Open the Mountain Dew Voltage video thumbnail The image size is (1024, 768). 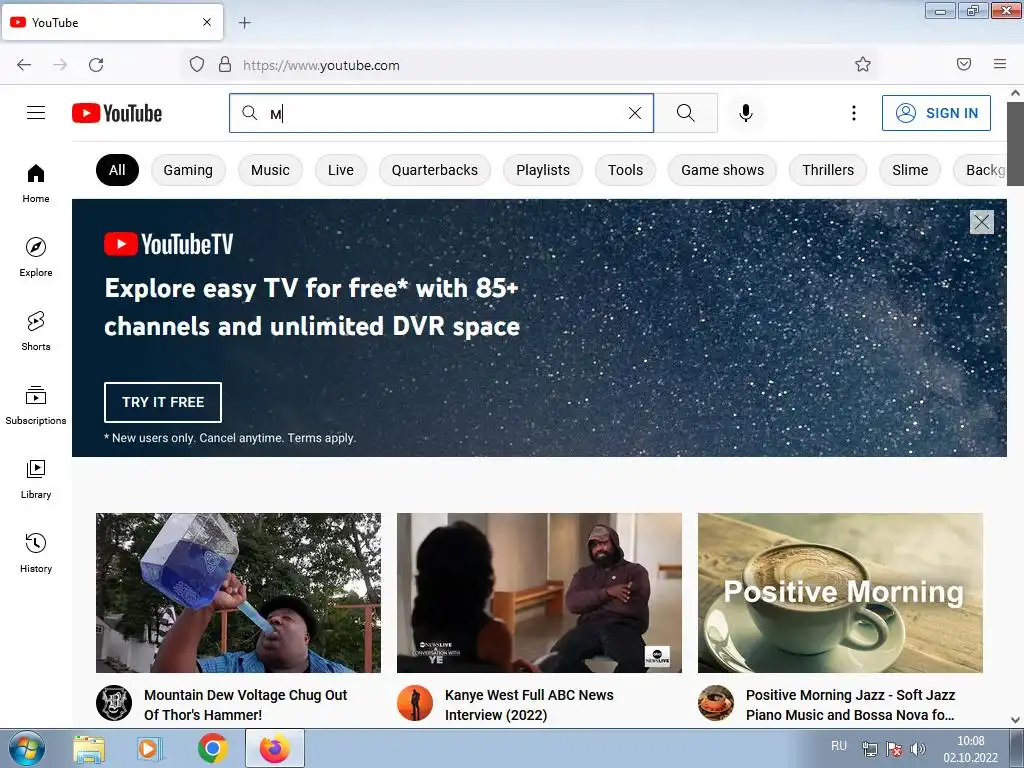pyautogui.click(x=238, y=593)
